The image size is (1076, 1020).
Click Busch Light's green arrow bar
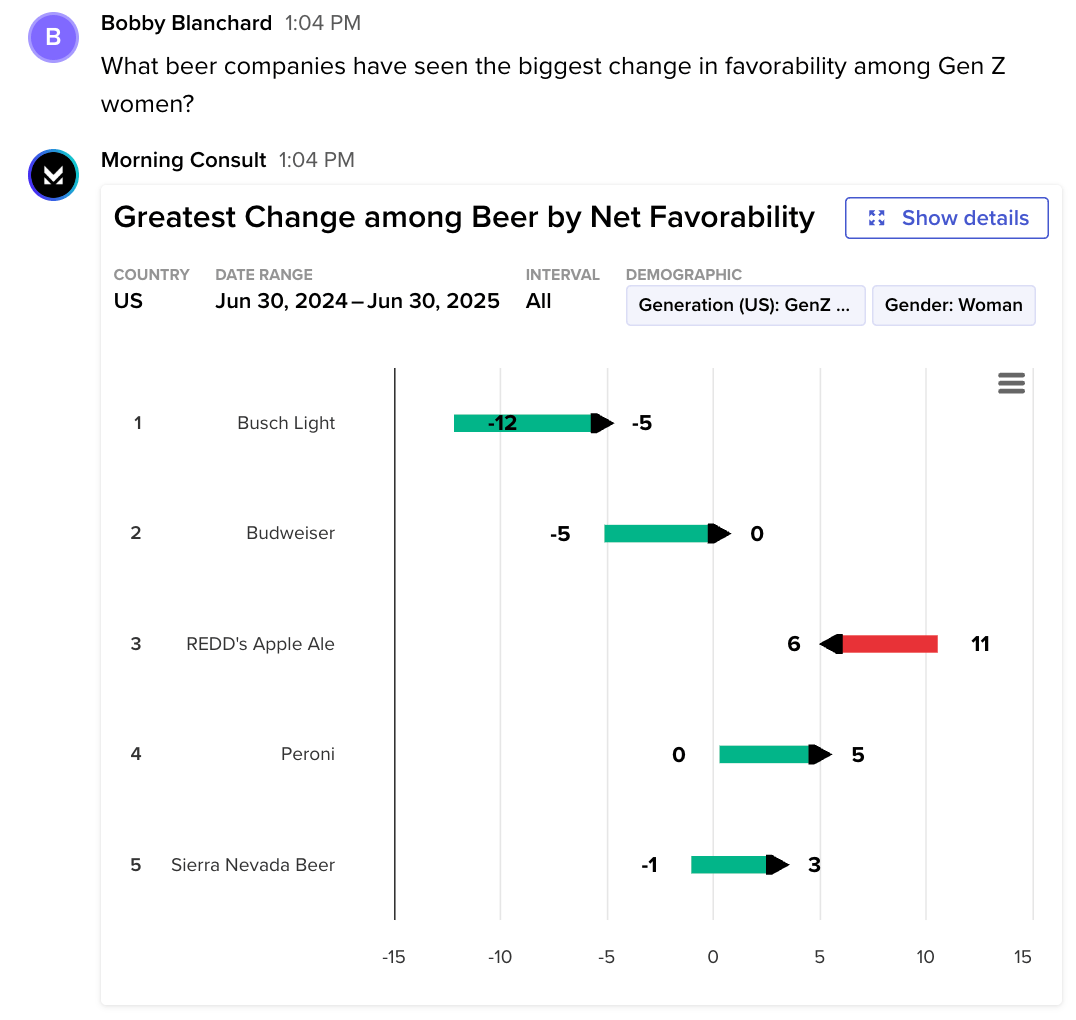click(525, 423)
